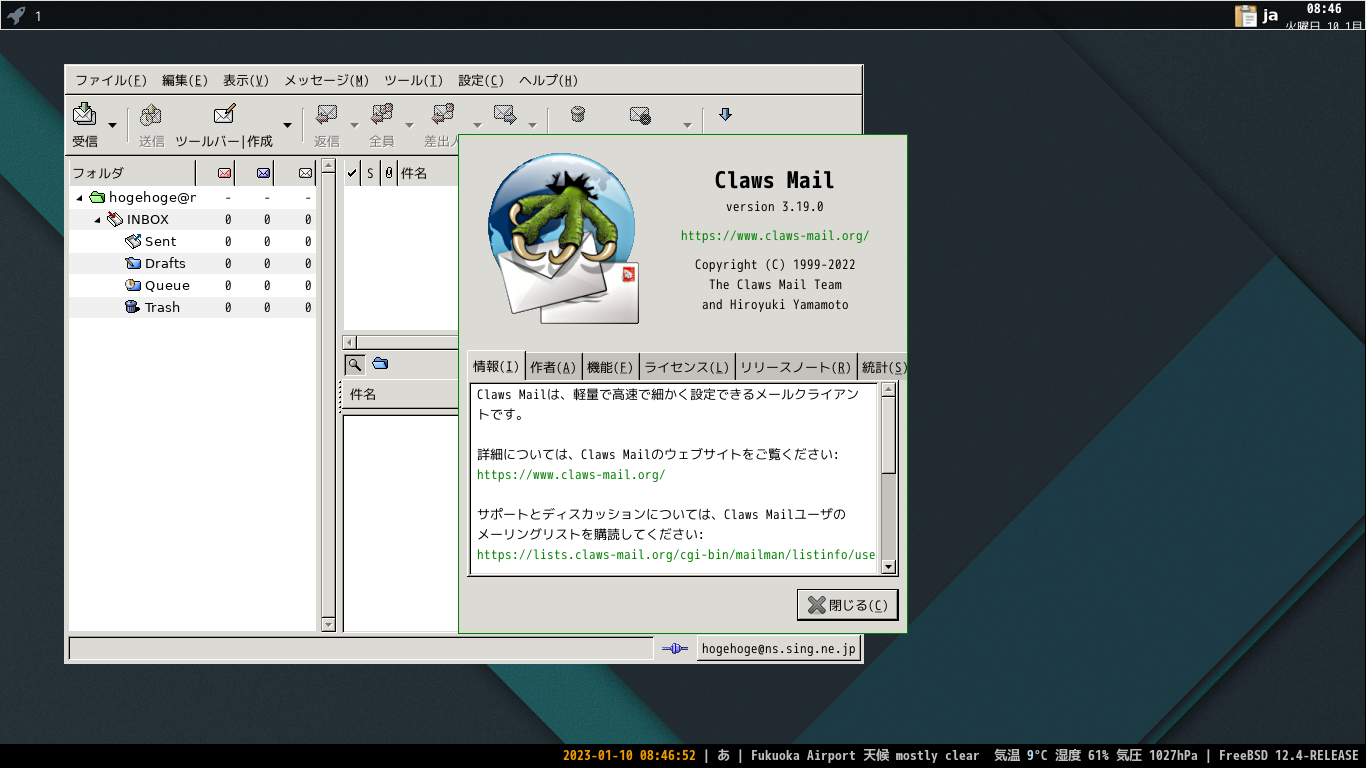Viewport: 1366px width, 768px height.
Task: Click the info text scrollbar up arrow
Action: 888,390
